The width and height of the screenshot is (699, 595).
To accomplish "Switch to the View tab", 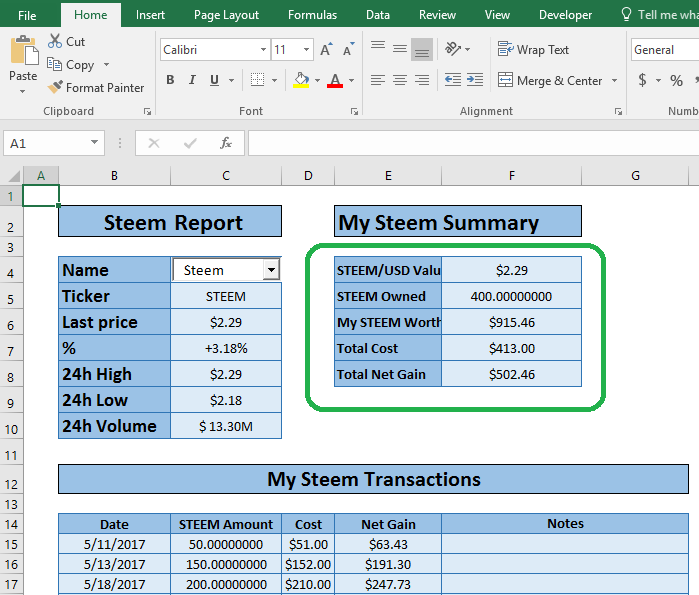I will click(498, 15).
